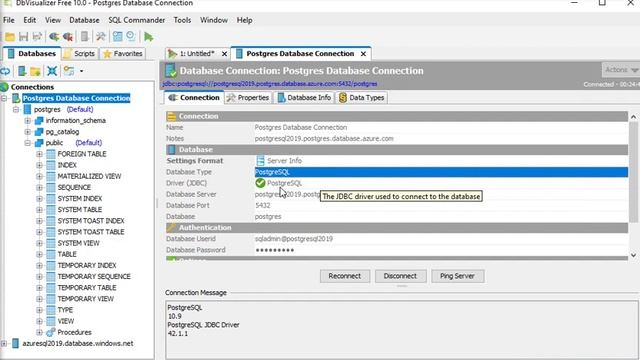Viewport: 640px width, 360px height.
Task: Expand the TABLE node
Action: click(39, 254)
